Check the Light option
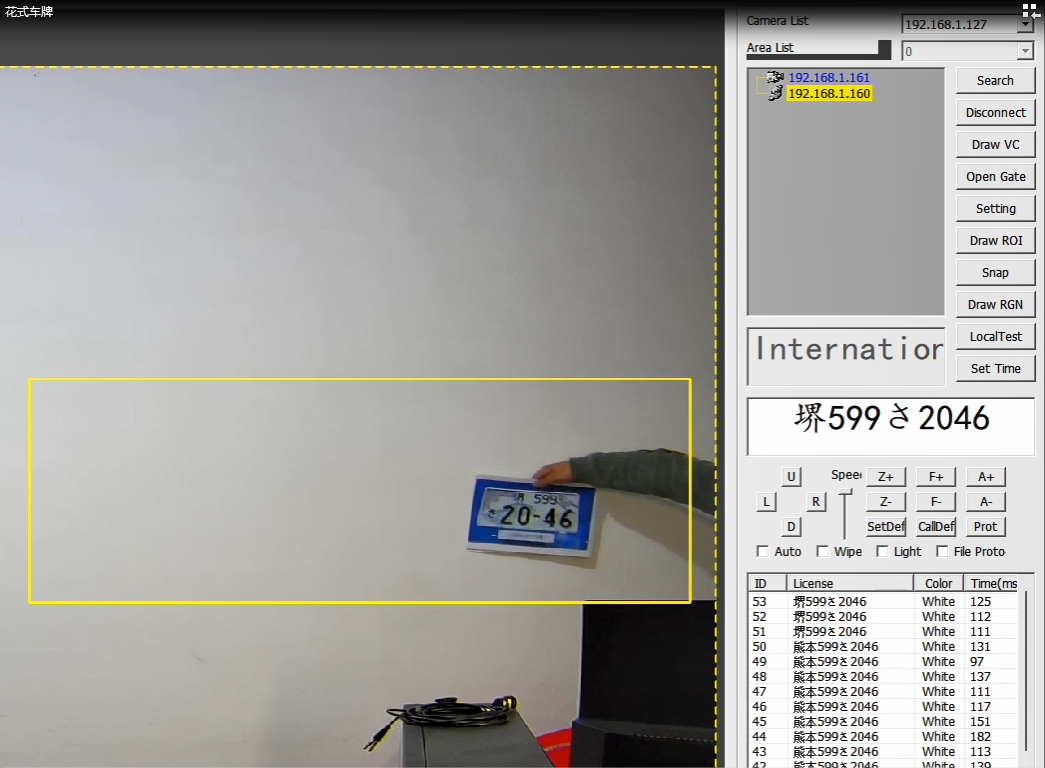This screenshot has height=768, width=1045. [x=883, y=551]
